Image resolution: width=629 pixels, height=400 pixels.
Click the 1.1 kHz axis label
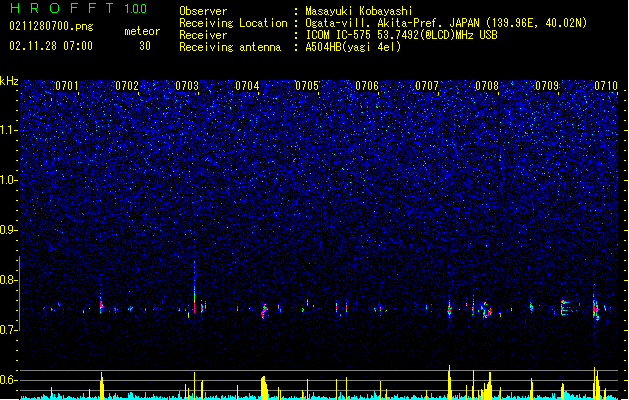coord(9,130)
